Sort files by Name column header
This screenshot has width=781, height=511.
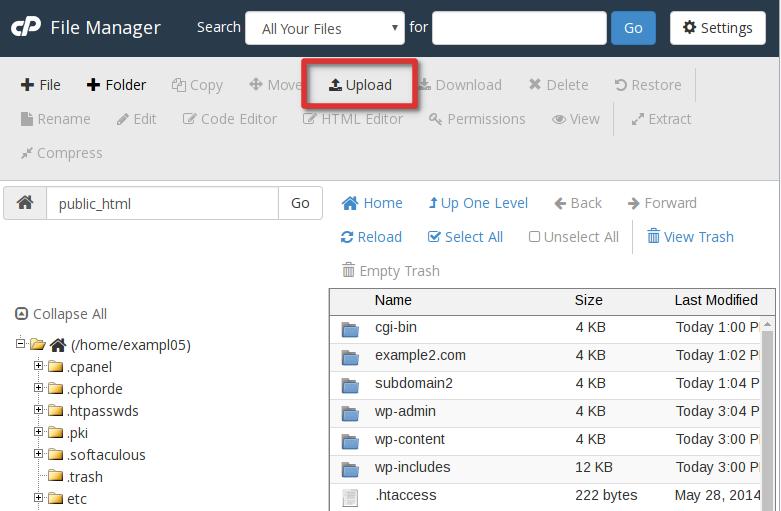click(x=393, y=300)
